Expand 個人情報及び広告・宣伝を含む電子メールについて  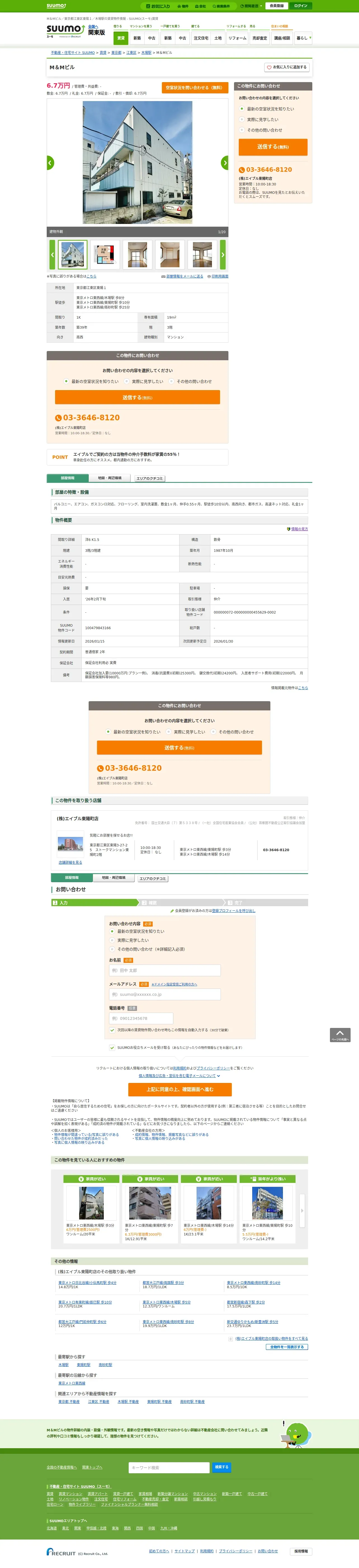click(x=179, y=1076)
